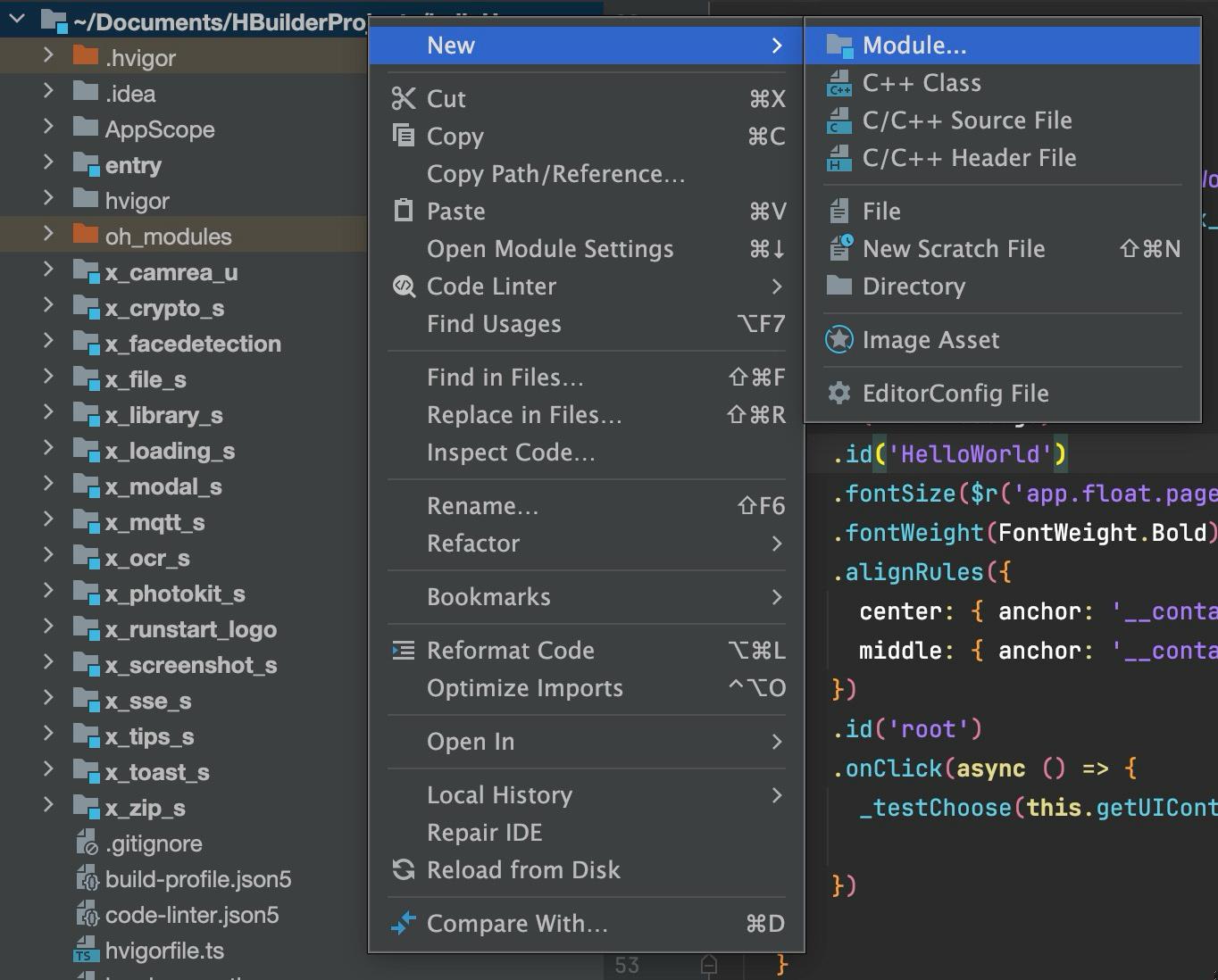Click the Compare With arrows icon
The image size is (1218, 980).
click(404, 924)
